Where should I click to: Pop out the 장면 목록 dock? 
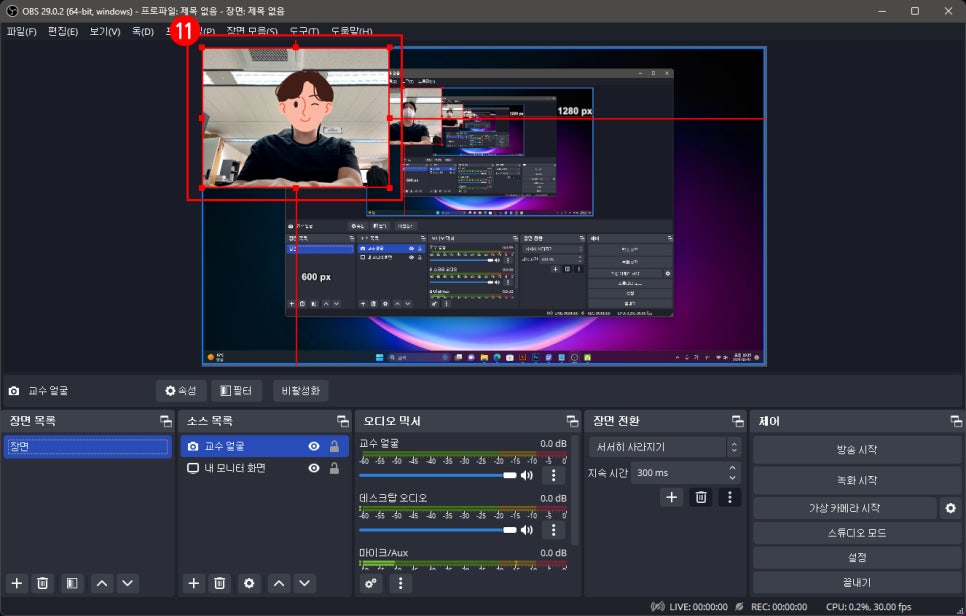tap(166, 421)
